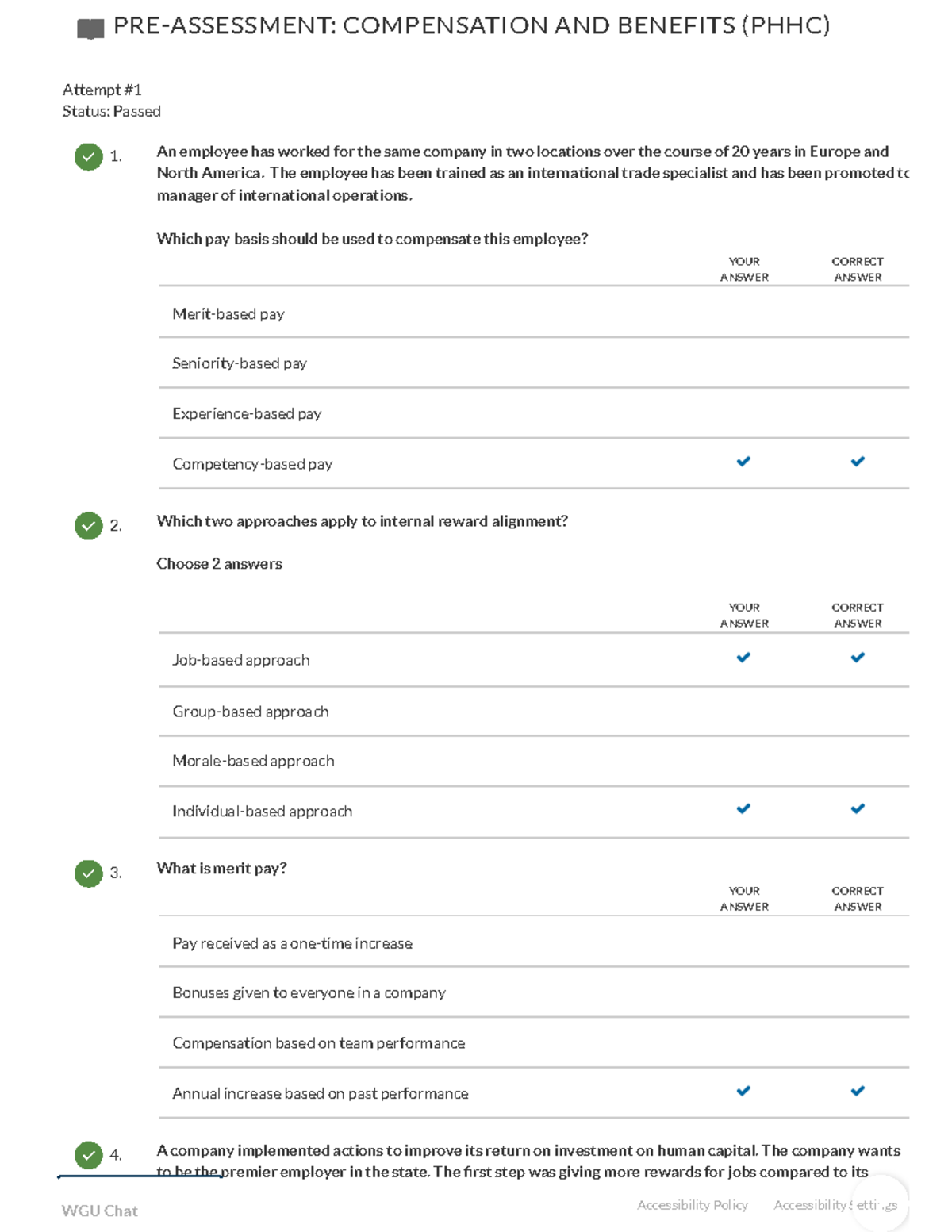
Task: Click correct-answer checkmark for Job-based approach
Action: pos(858,658)
